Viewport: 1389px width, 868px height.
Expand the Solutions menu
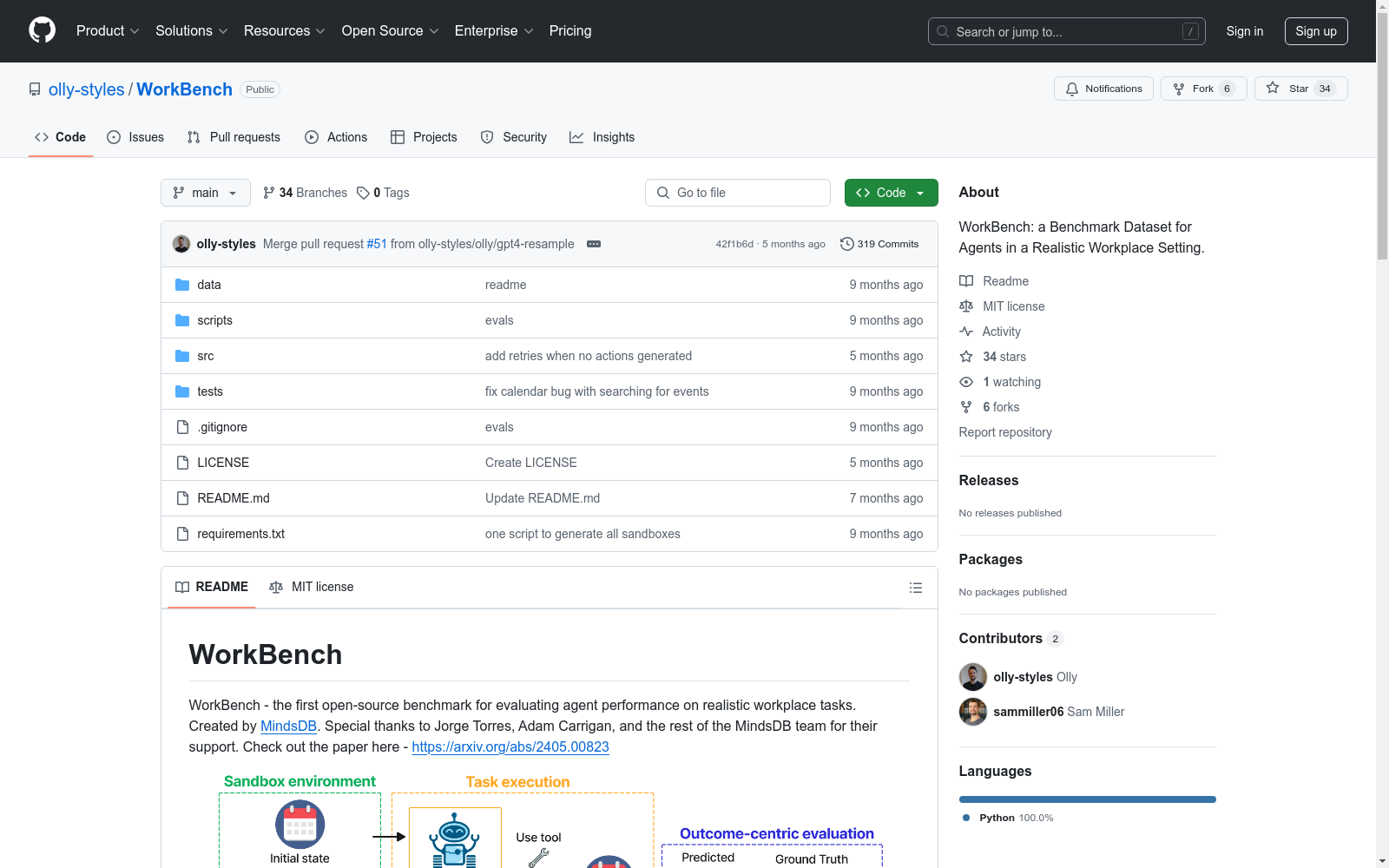[x=192, y=31]
